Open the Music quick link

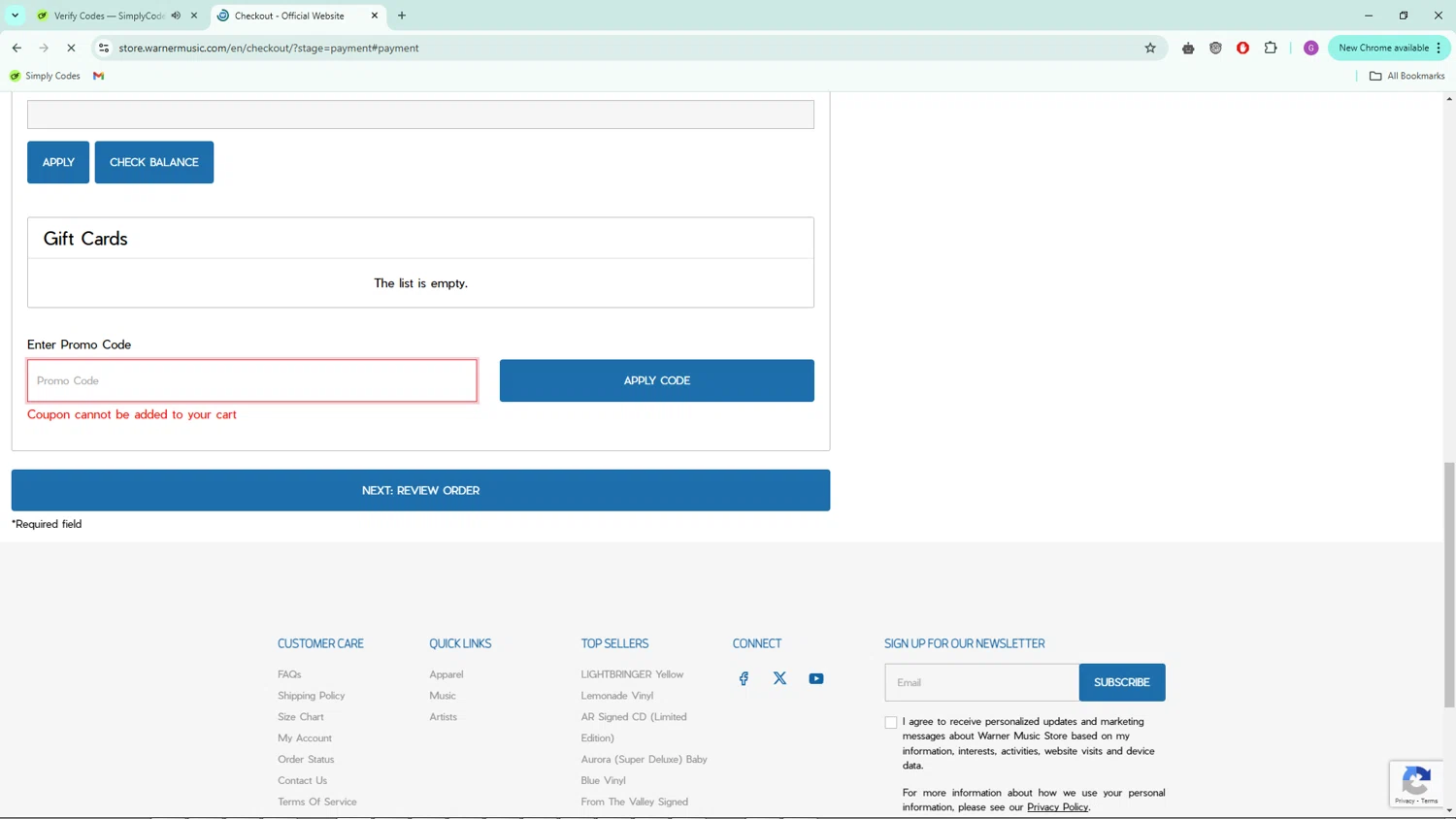[443, 696]
